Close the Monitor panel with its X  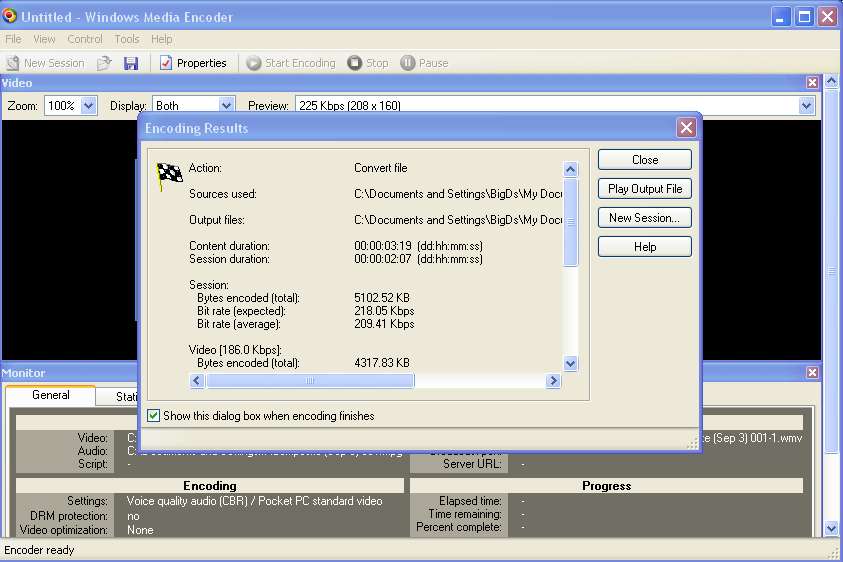[812, 372]
